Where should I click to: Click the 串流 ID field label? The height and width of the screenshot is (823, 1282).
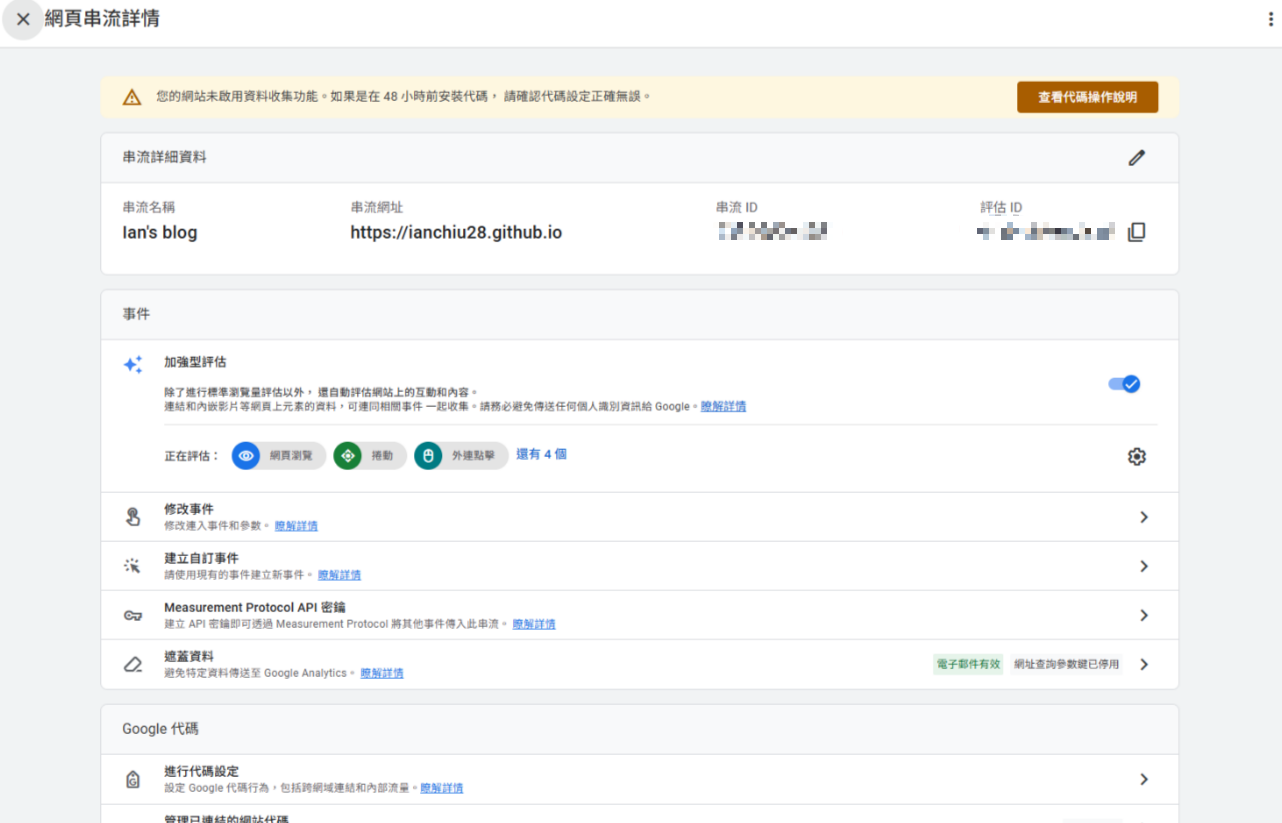737,207
